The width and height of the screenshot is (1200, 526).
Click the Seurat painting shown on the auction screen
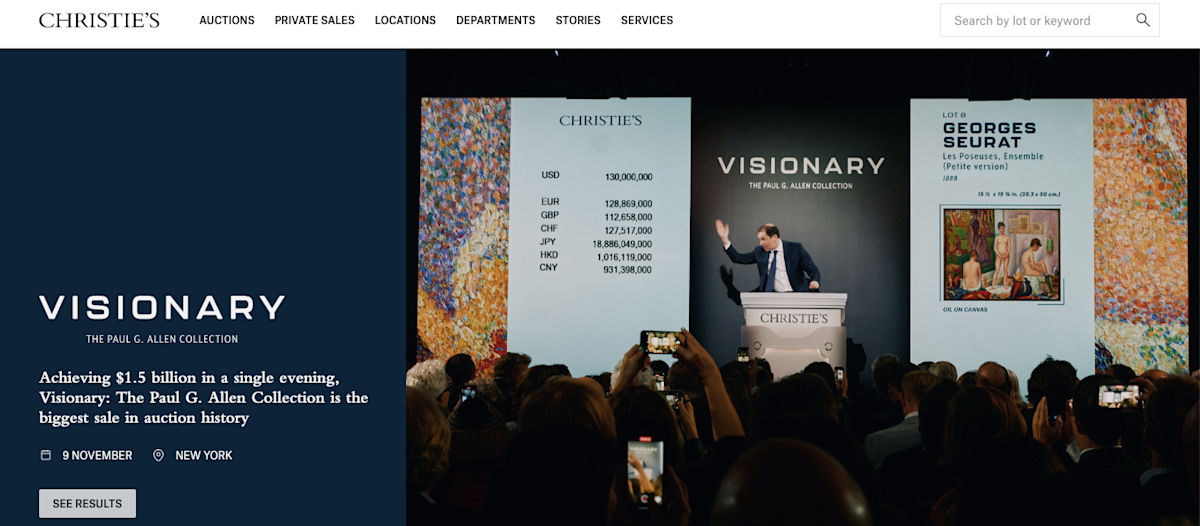coord(1001,254)
